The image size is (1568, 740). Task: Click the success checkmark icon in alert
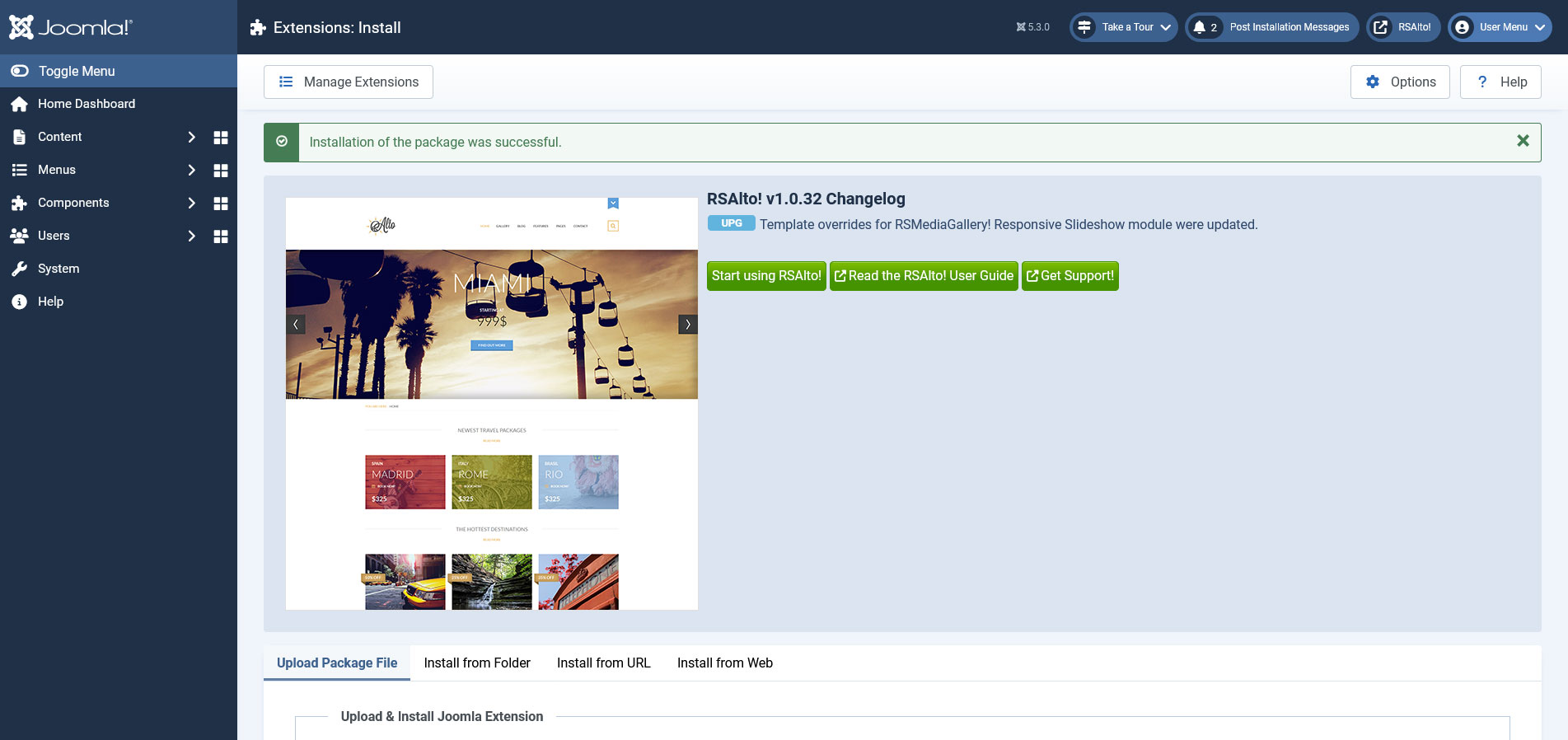pos(282,142)
